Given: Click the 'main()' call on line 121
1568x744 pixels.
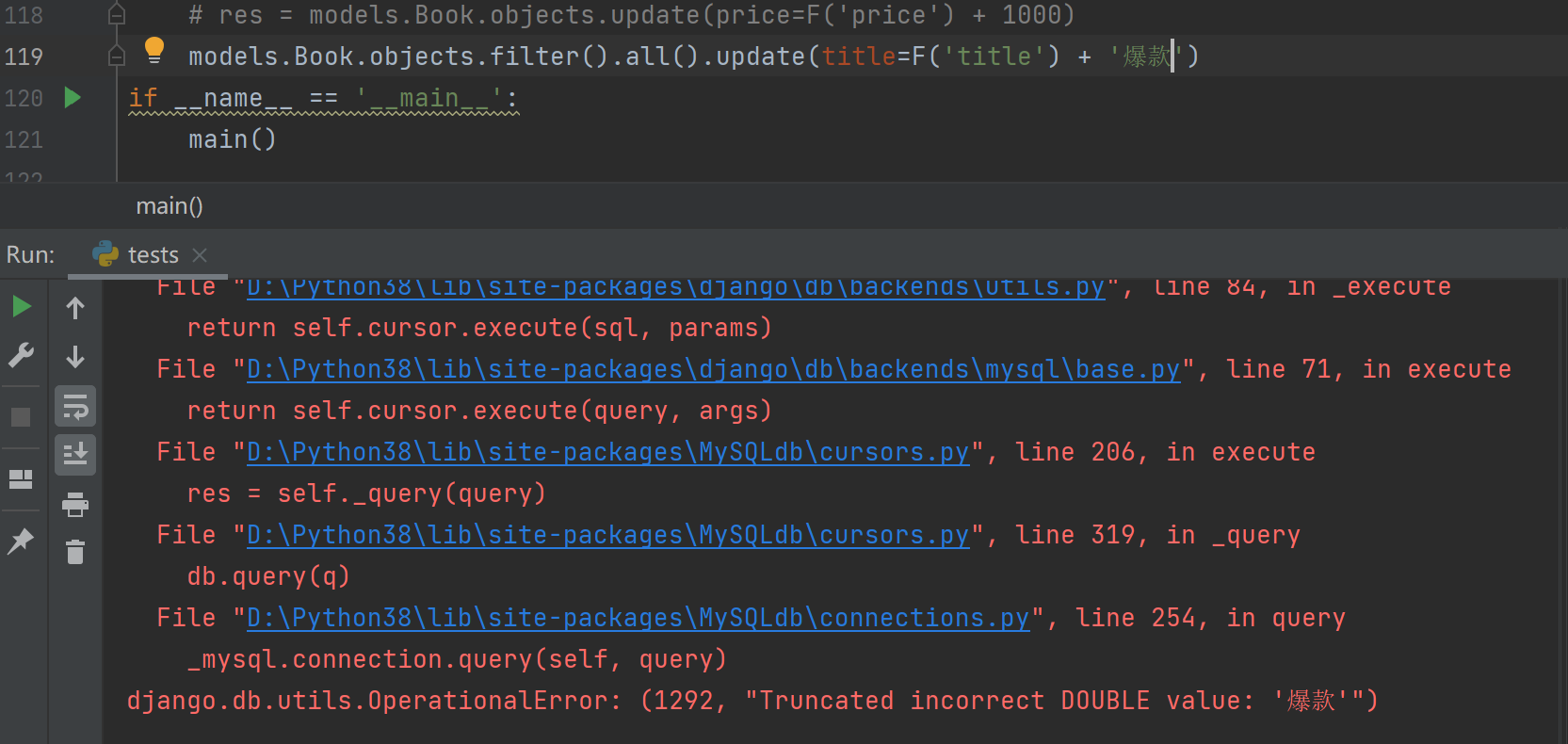Looking at the screenshot, I should coord(233,139).
